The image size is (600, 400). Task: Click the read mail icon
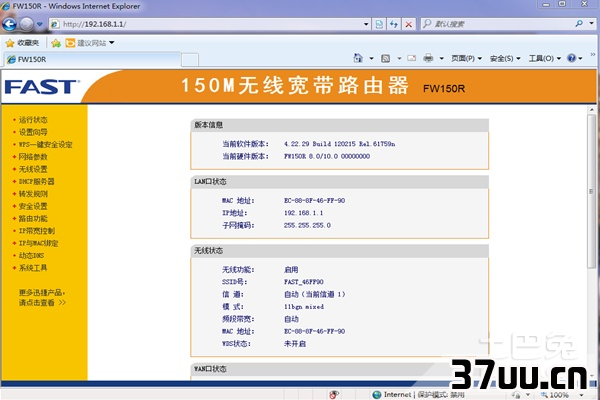(x=412, y=58)
